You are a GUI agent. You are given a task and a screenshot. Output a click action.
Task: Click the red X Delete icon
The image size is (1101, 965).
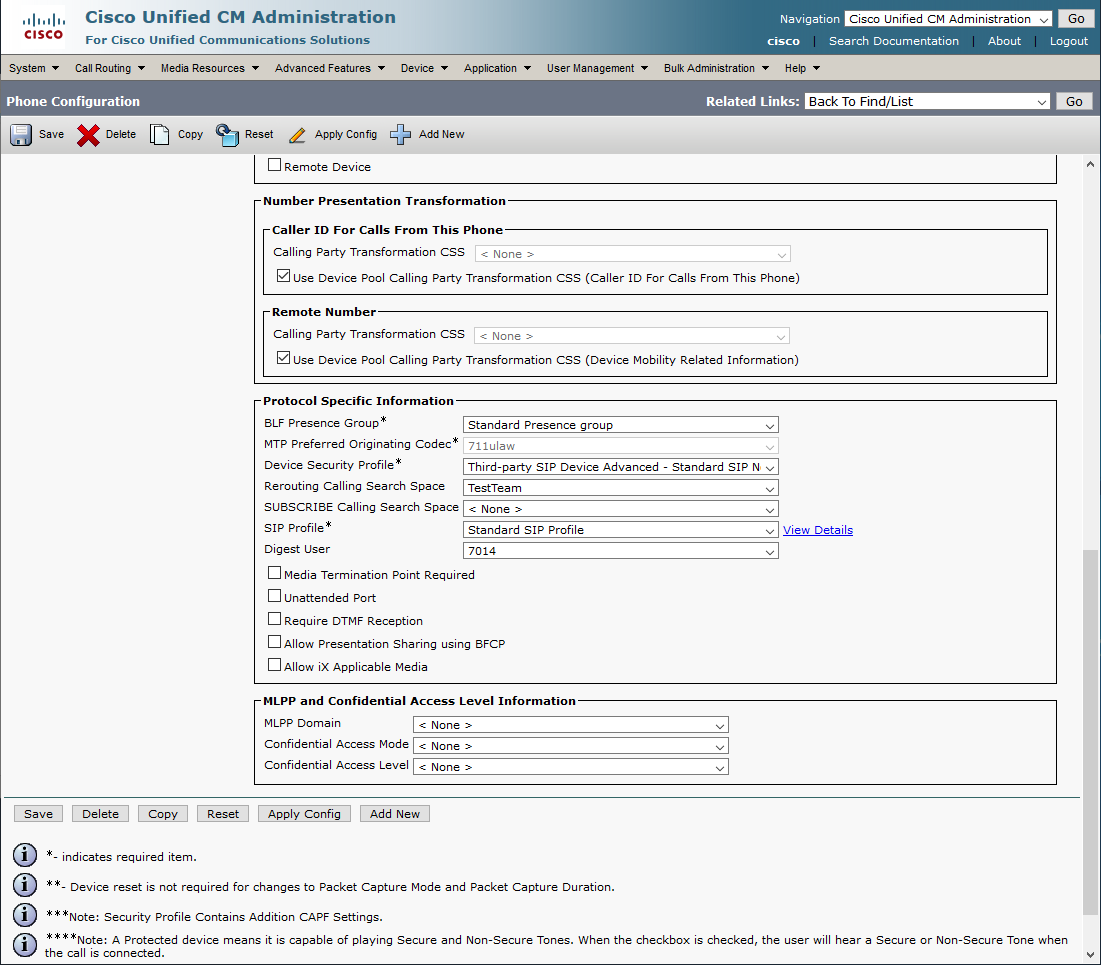tap(89, 135)
